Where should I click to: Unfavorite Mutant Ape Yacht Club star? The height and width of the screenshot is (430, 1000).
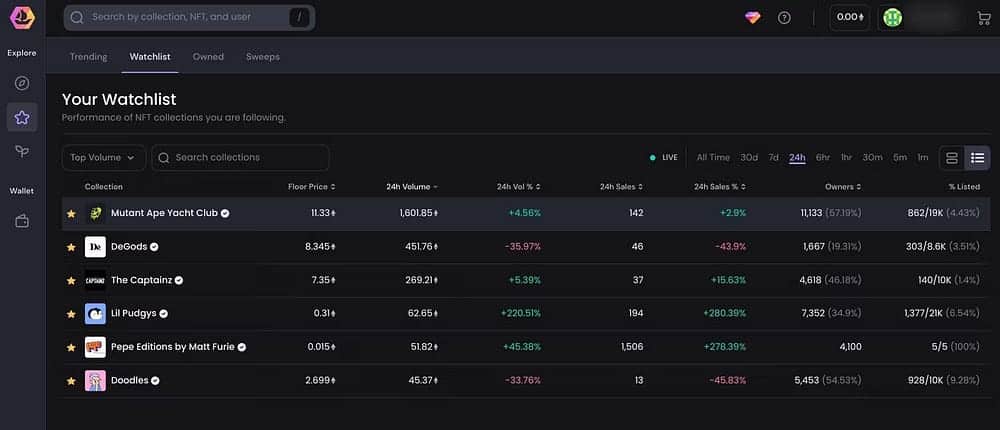71,213
